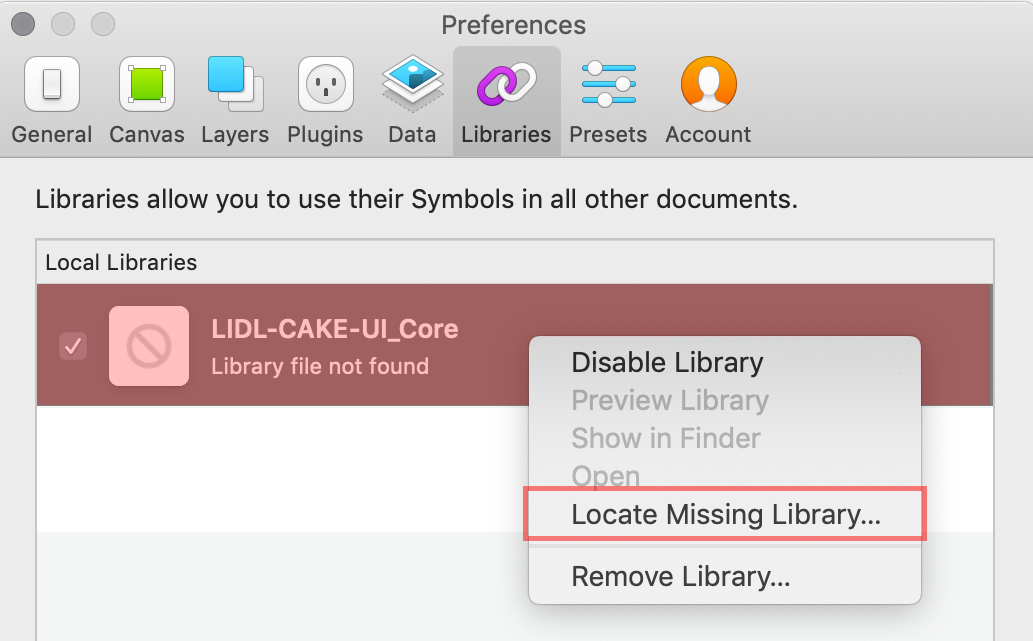Open the Layers preferences icon

[235, 84]
